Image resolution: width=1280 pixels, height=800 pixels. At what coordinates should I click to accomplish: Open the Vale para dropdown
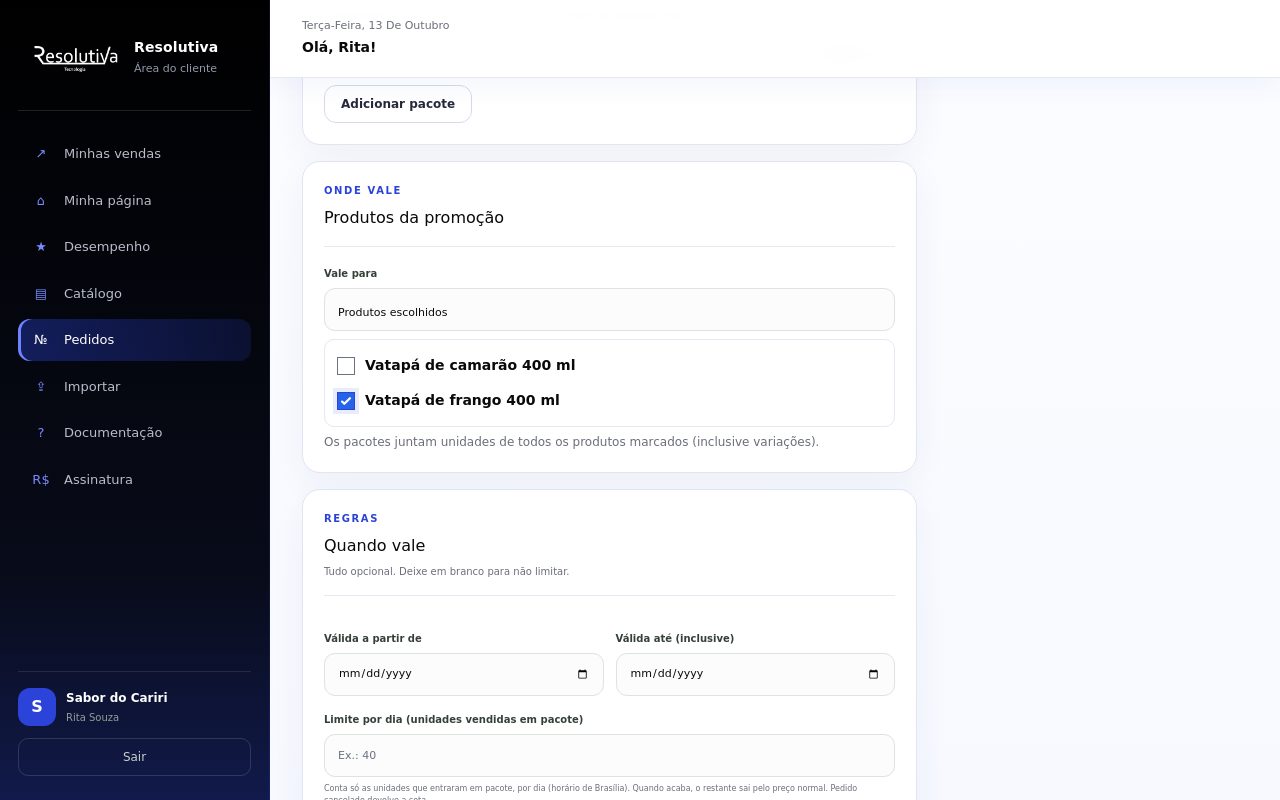point(609,310)
